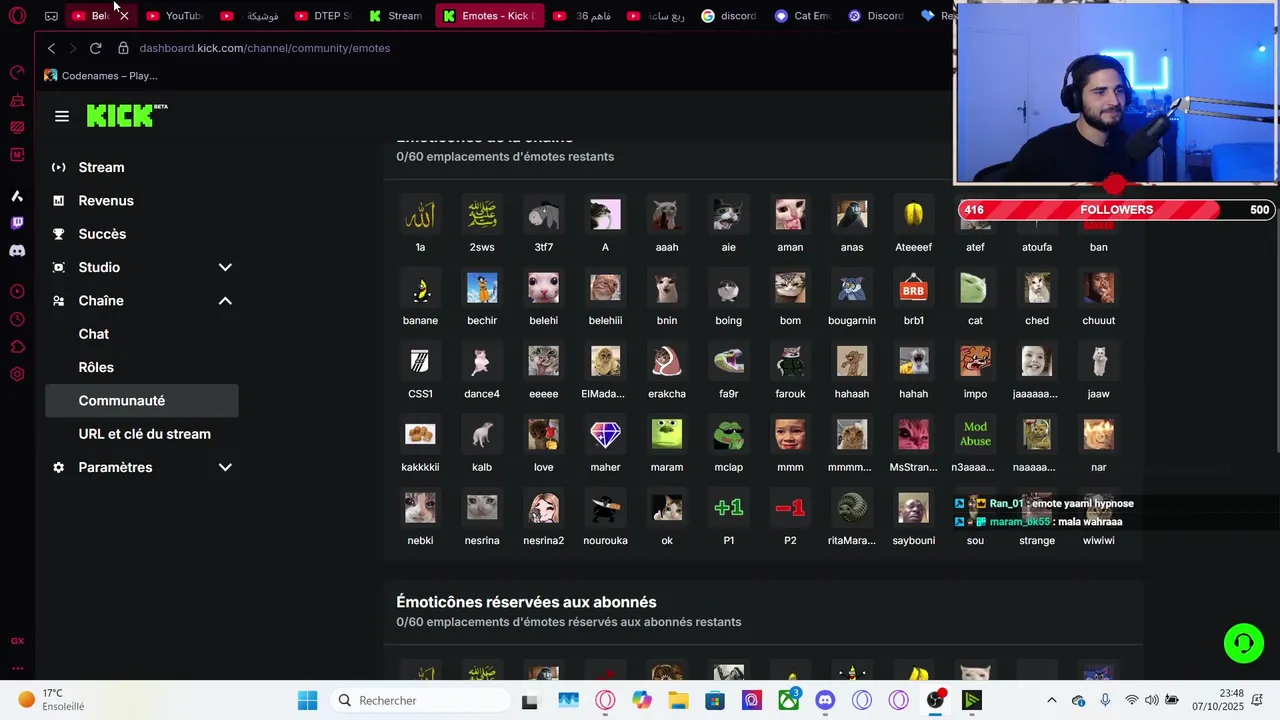Select the 'Ateeeef' emote
This screenshot has width=1280, height=720.
(x=913, y=215)
